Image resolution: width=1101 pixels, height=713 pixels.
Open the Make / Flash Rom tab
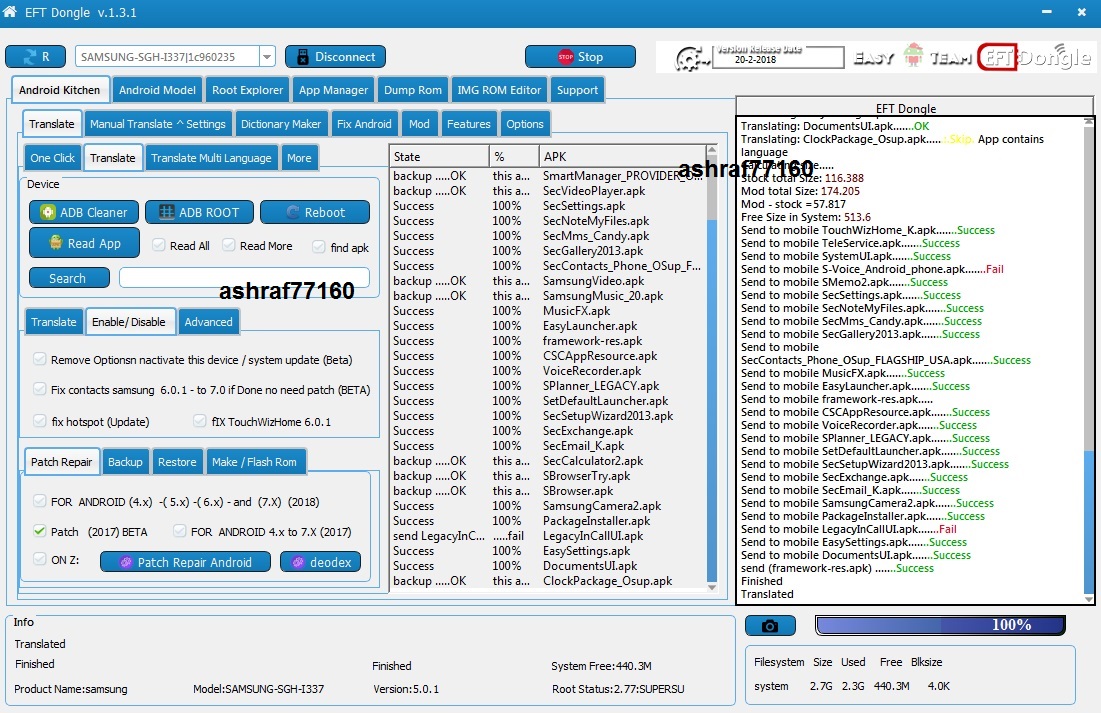point(254,462)
